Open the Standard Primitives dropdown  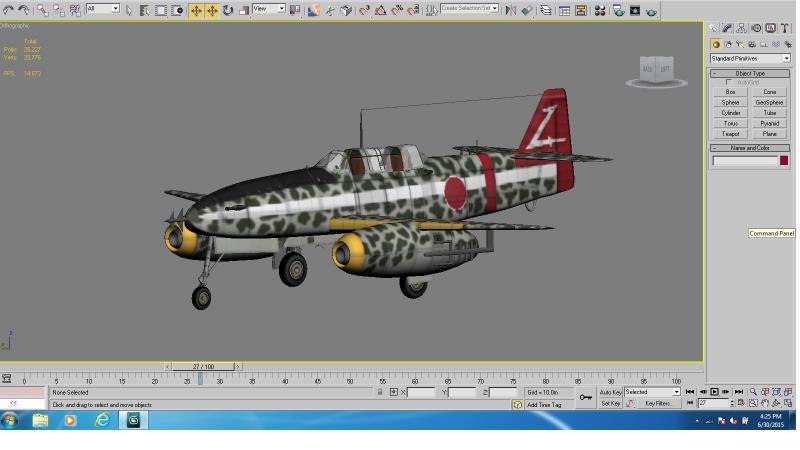pyautogui.click(x=750, y=59)
